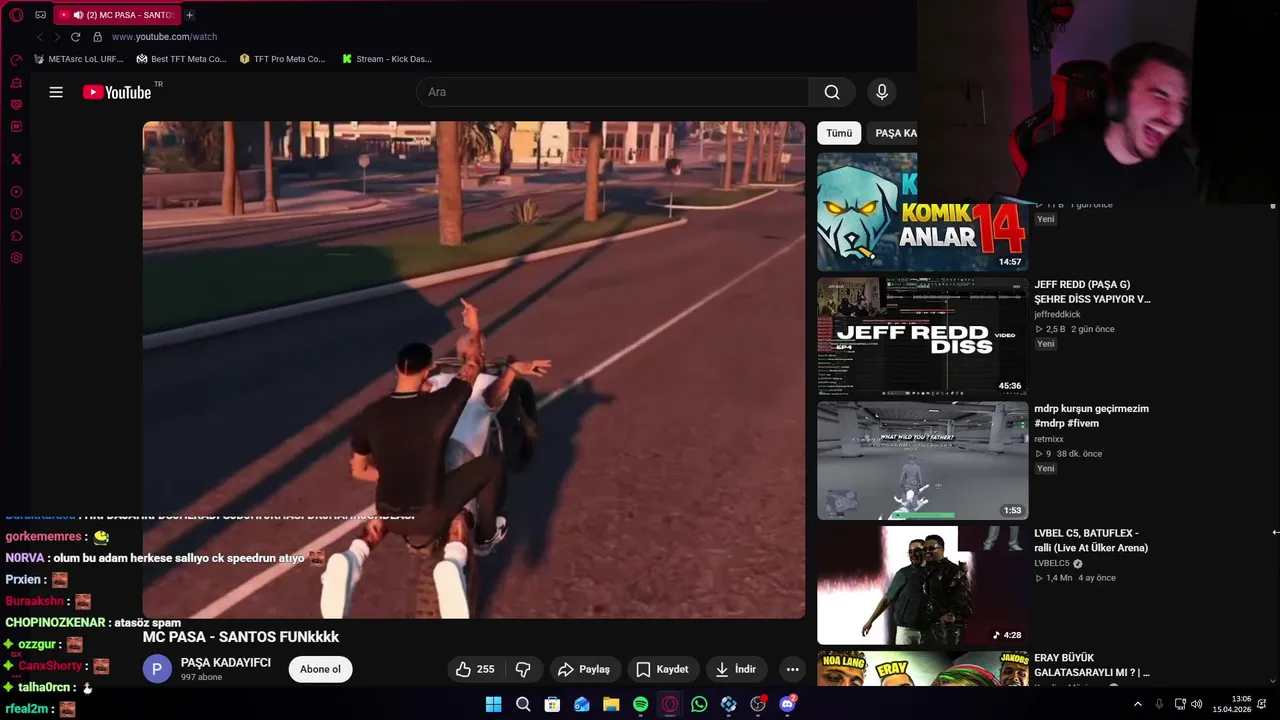Save the video with Kaydet
The height and width of the screenshot is (720, 1280).
[662, 669]
